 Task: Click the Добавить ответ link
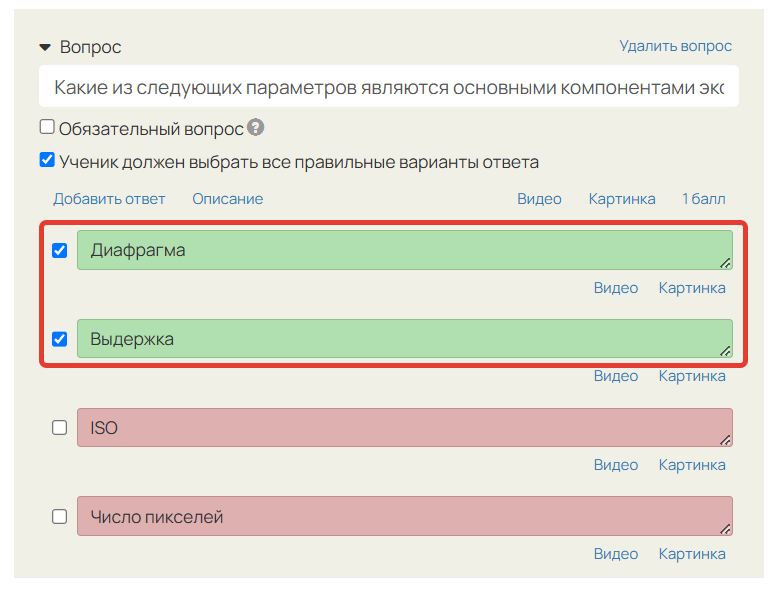click(109, 199)
